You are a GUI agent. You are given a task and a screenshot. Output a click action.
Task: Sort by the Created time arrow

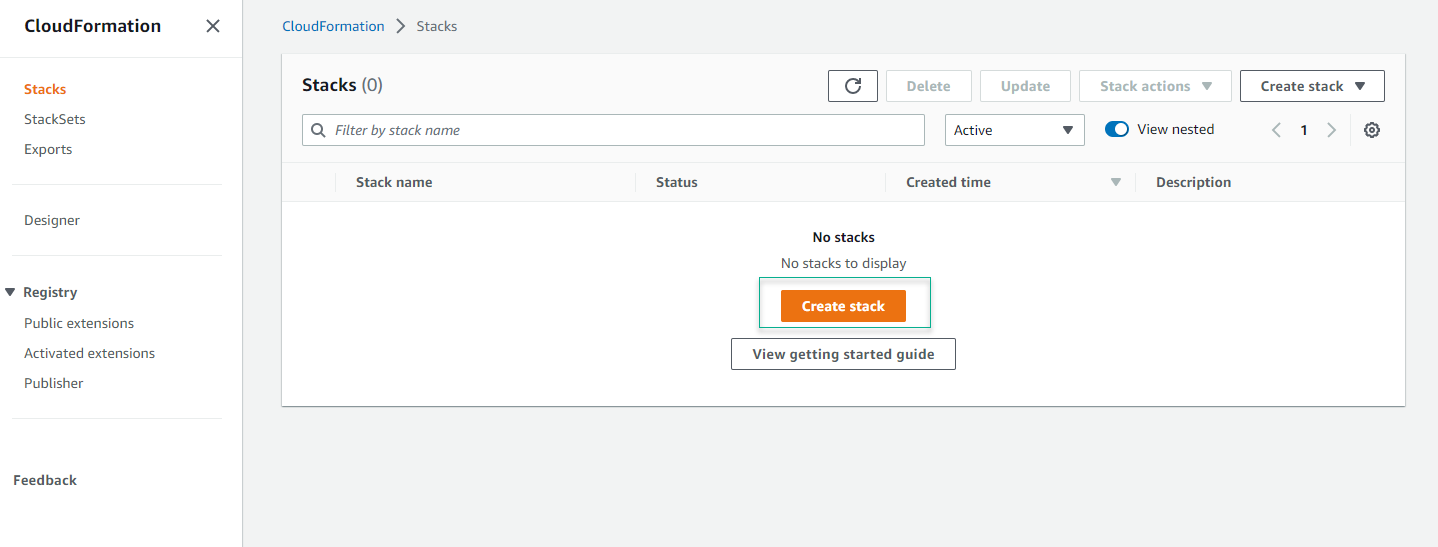pyautogui.click(x=1116, y=183)
